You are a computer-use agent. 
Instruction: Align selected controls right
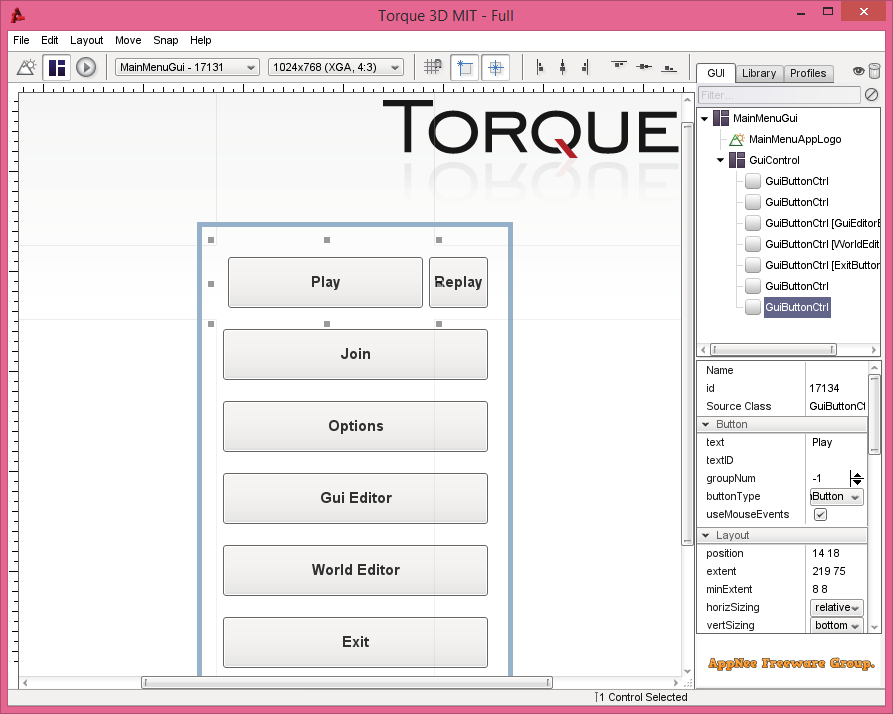coord(585,67)
